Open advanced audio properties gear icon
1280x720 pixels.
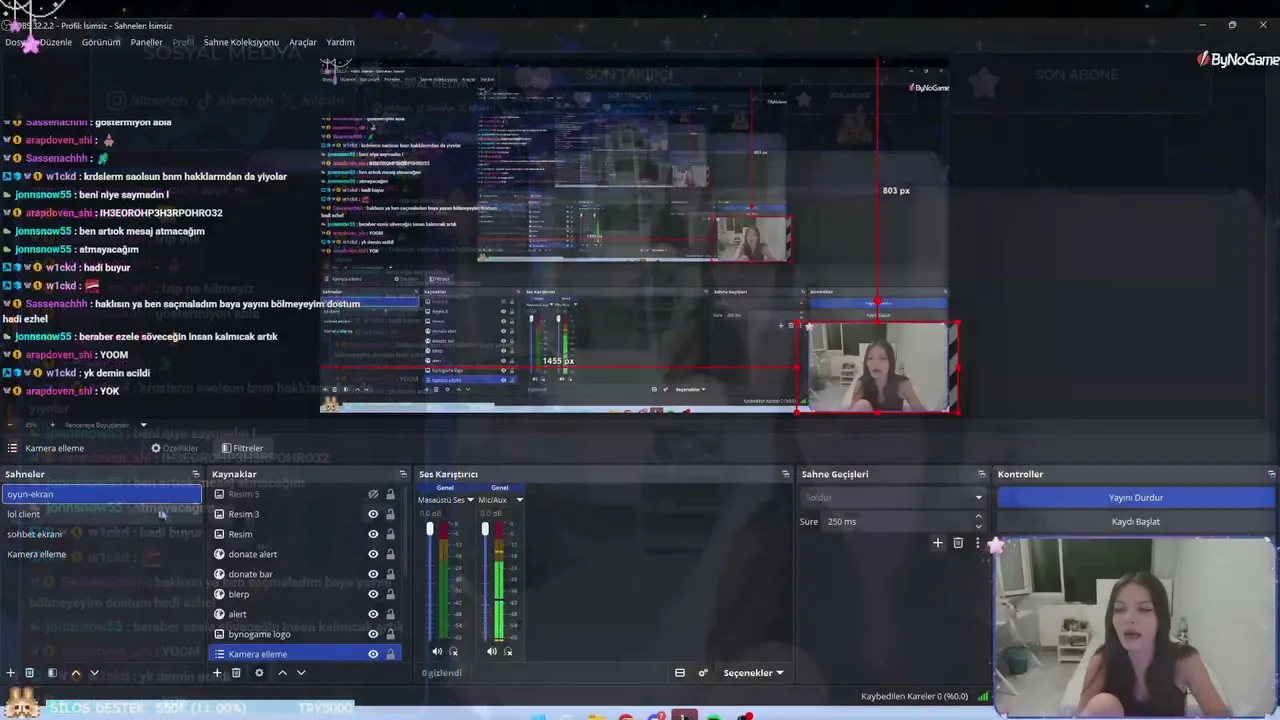703,673
